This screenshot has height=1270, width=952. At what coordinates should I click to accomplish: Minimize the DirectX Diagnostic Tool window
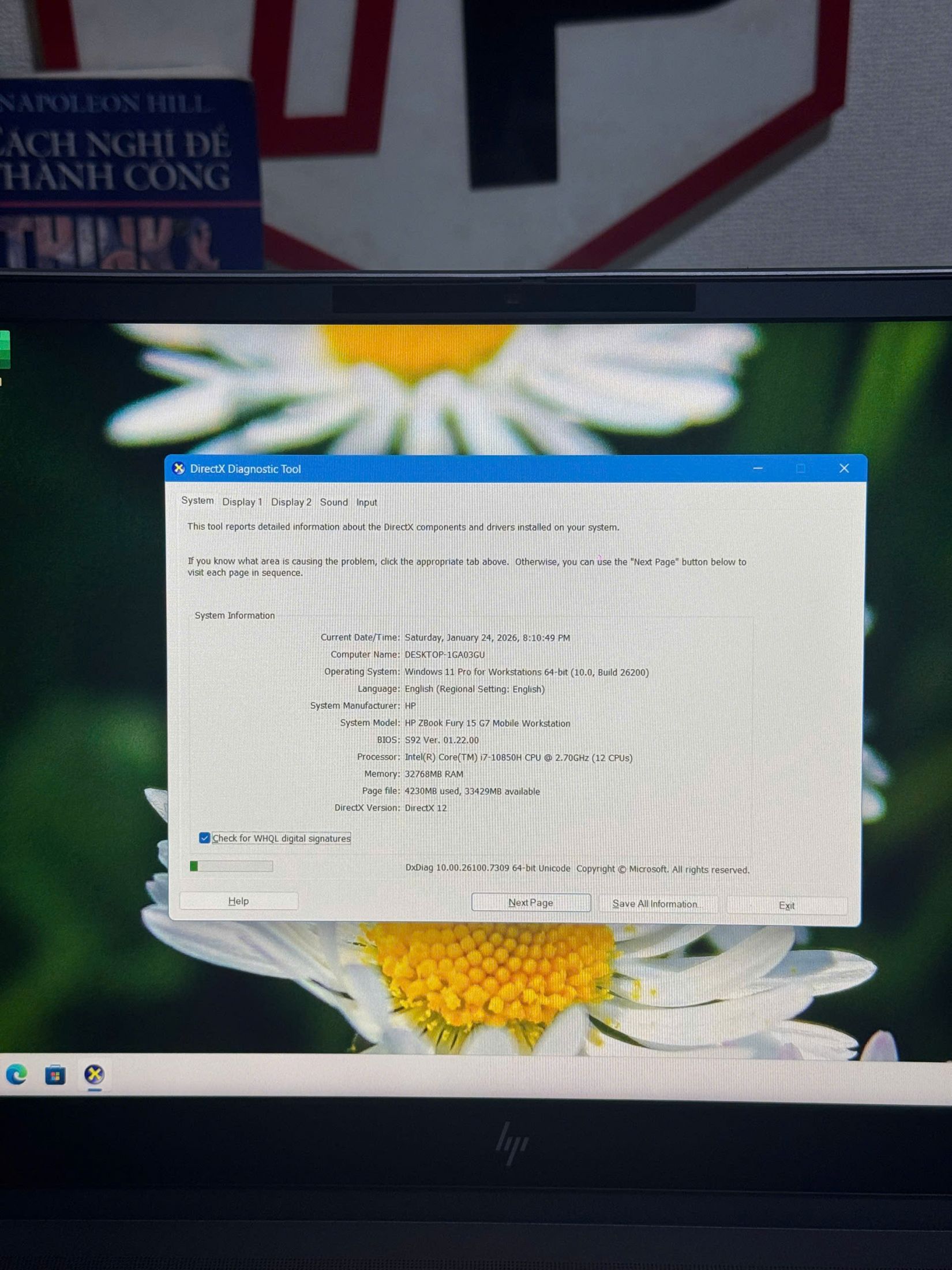(758, 468)
